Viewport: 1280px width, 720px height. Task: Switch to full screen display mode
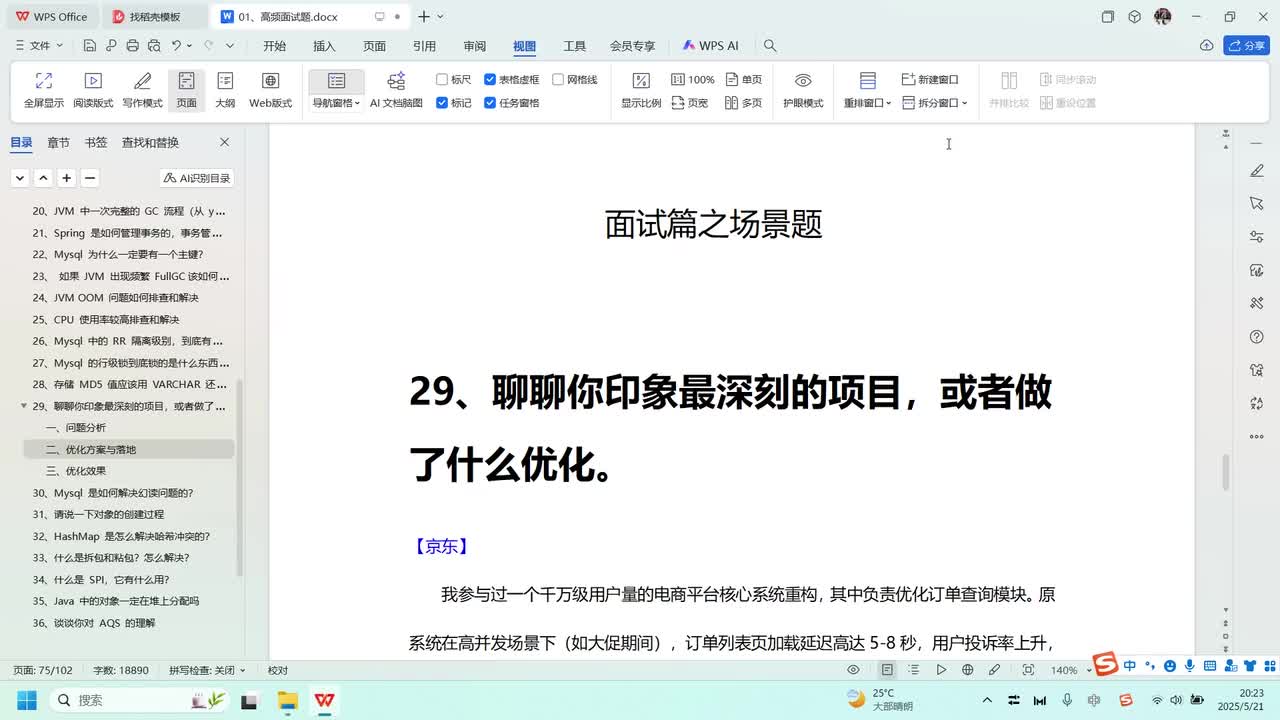[43, 90]
